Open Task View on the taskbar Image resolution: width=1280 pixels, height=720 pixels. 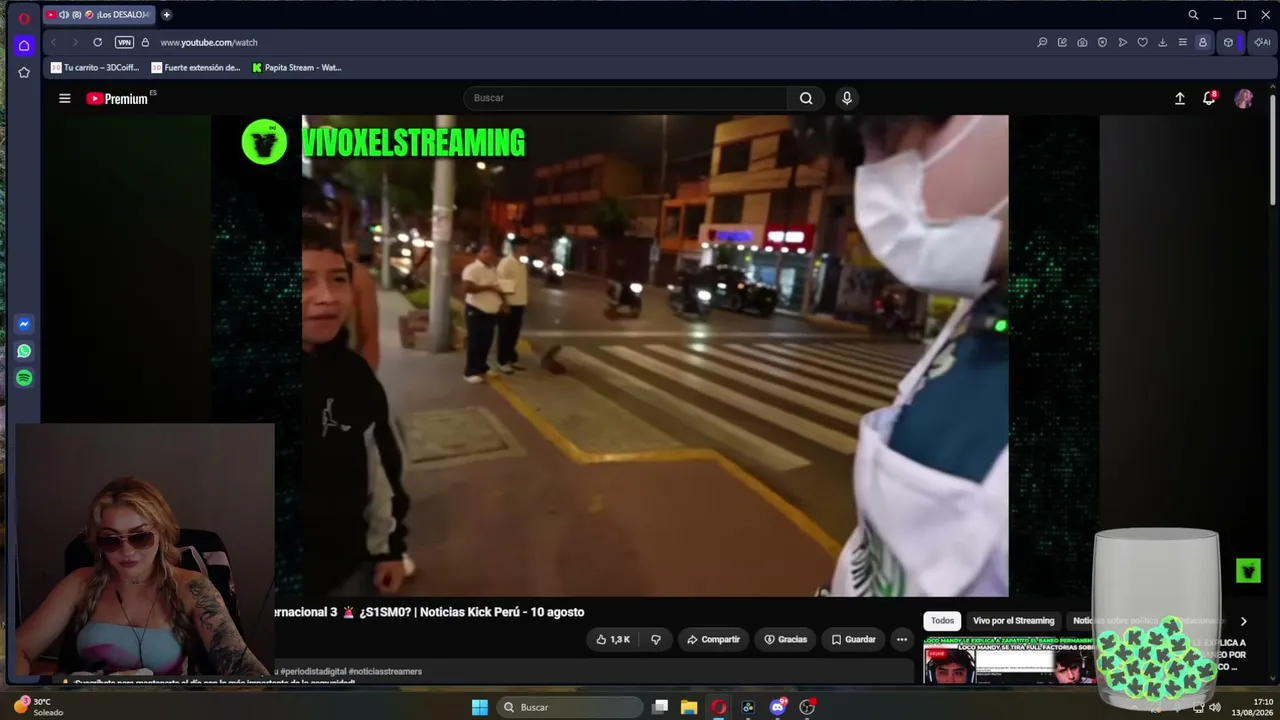click(x=660, y=707)
